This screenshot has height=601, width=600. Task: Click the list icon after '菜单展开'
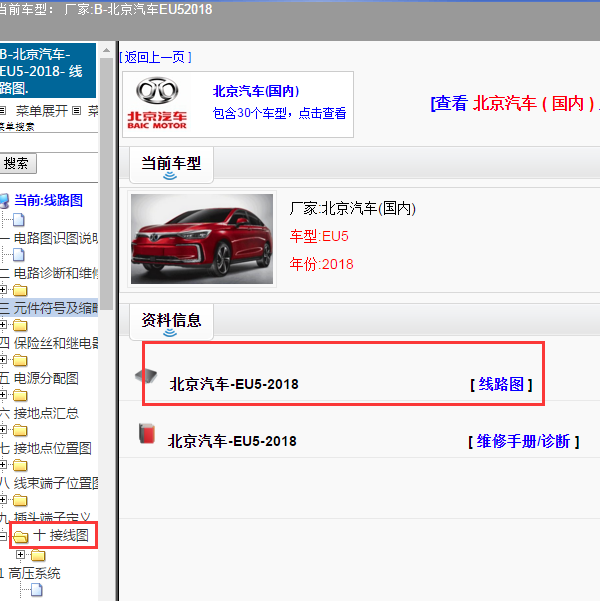[77, 111]
